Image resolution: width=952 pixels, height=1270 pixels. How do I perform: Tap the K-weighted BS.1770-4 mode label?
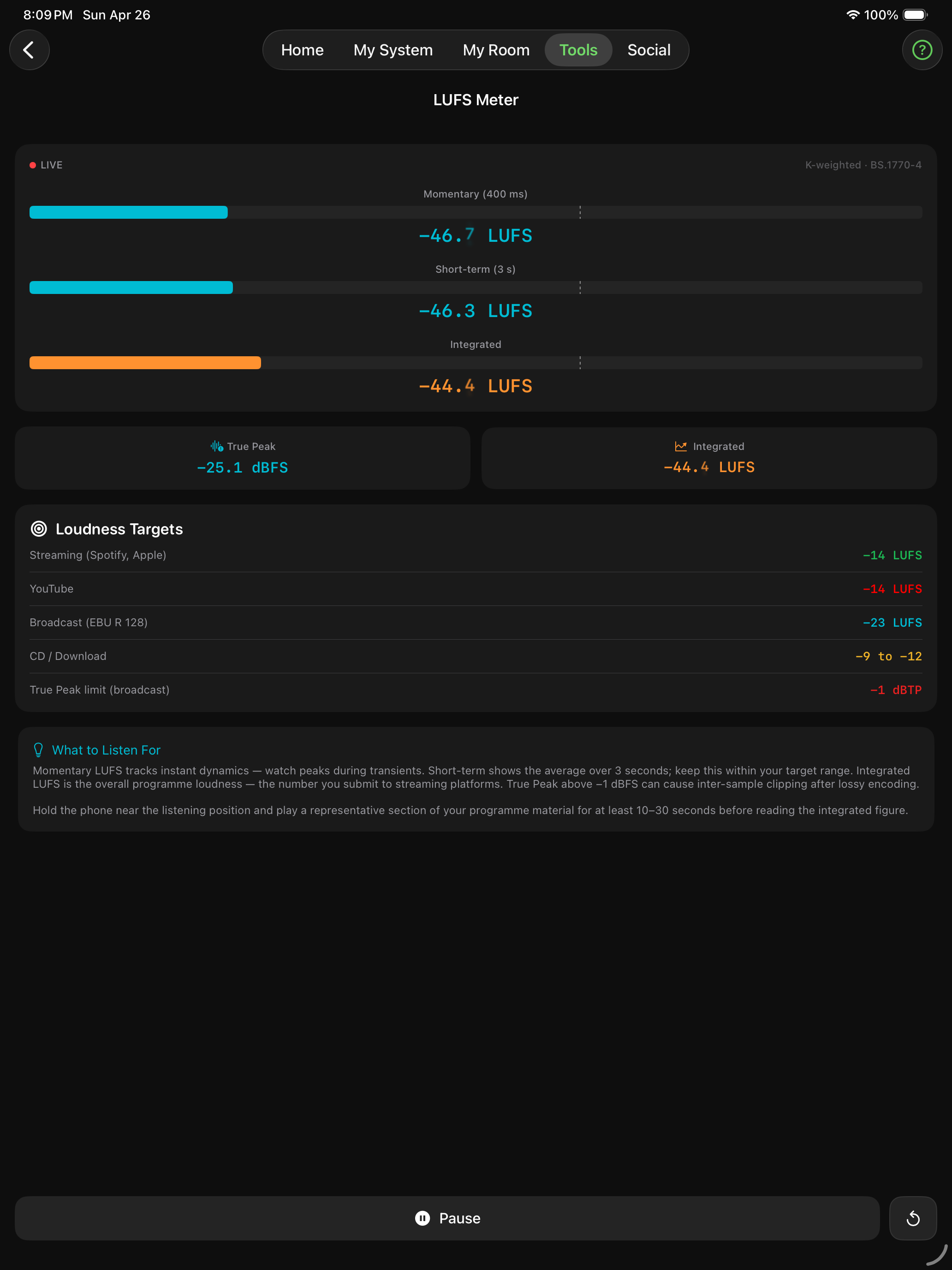click(x=863, y=165)
